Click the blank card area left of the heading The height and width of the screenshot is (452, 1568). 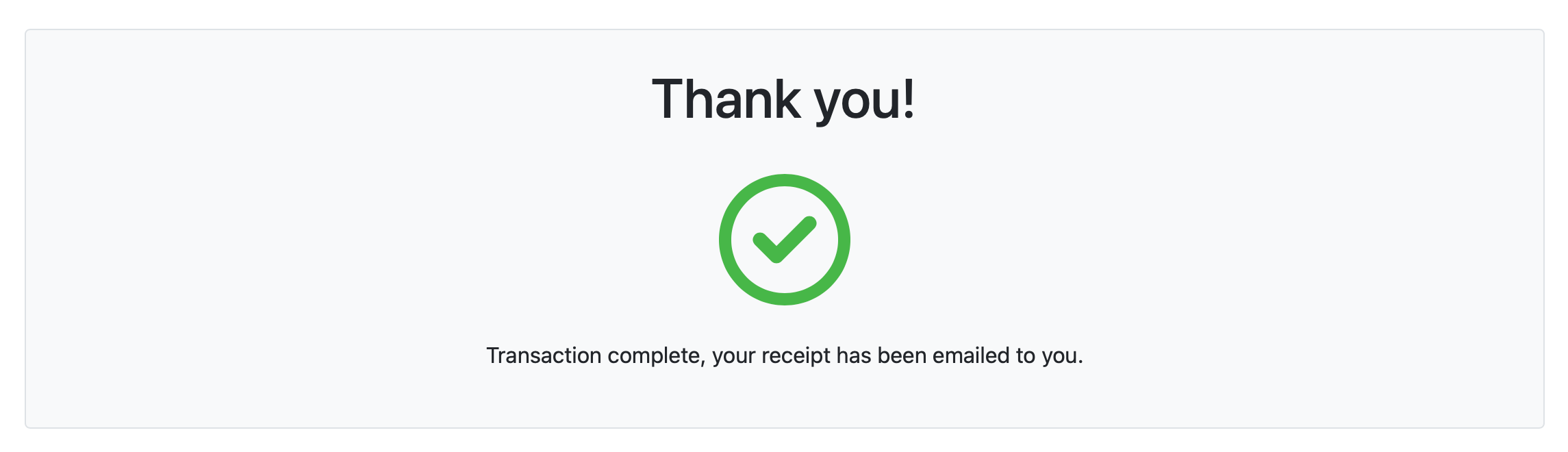pos(342,100)
